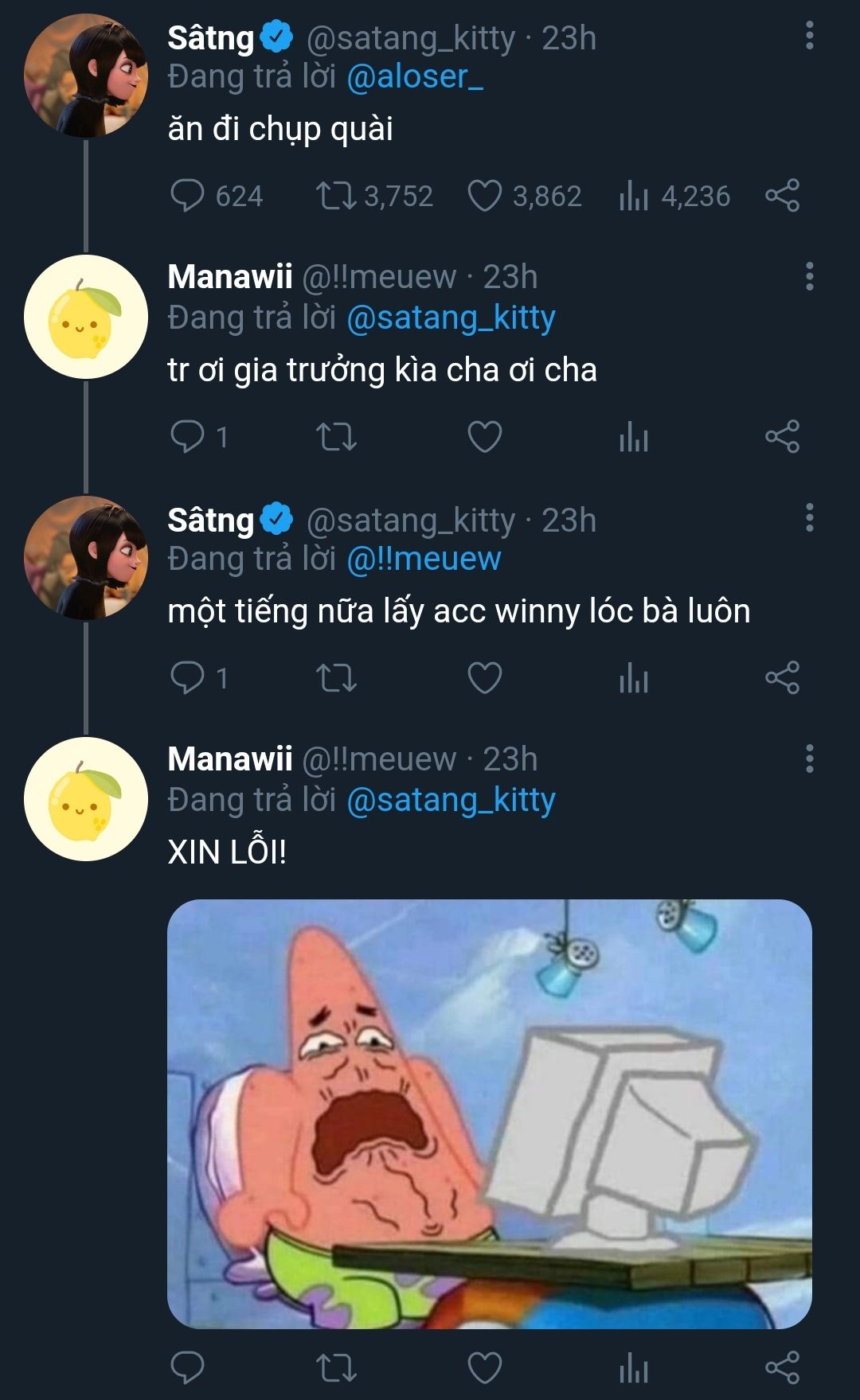Like the "một tiếng nữa" tweet
Screen dimensions: 860x1400
(x=485, y=678)
